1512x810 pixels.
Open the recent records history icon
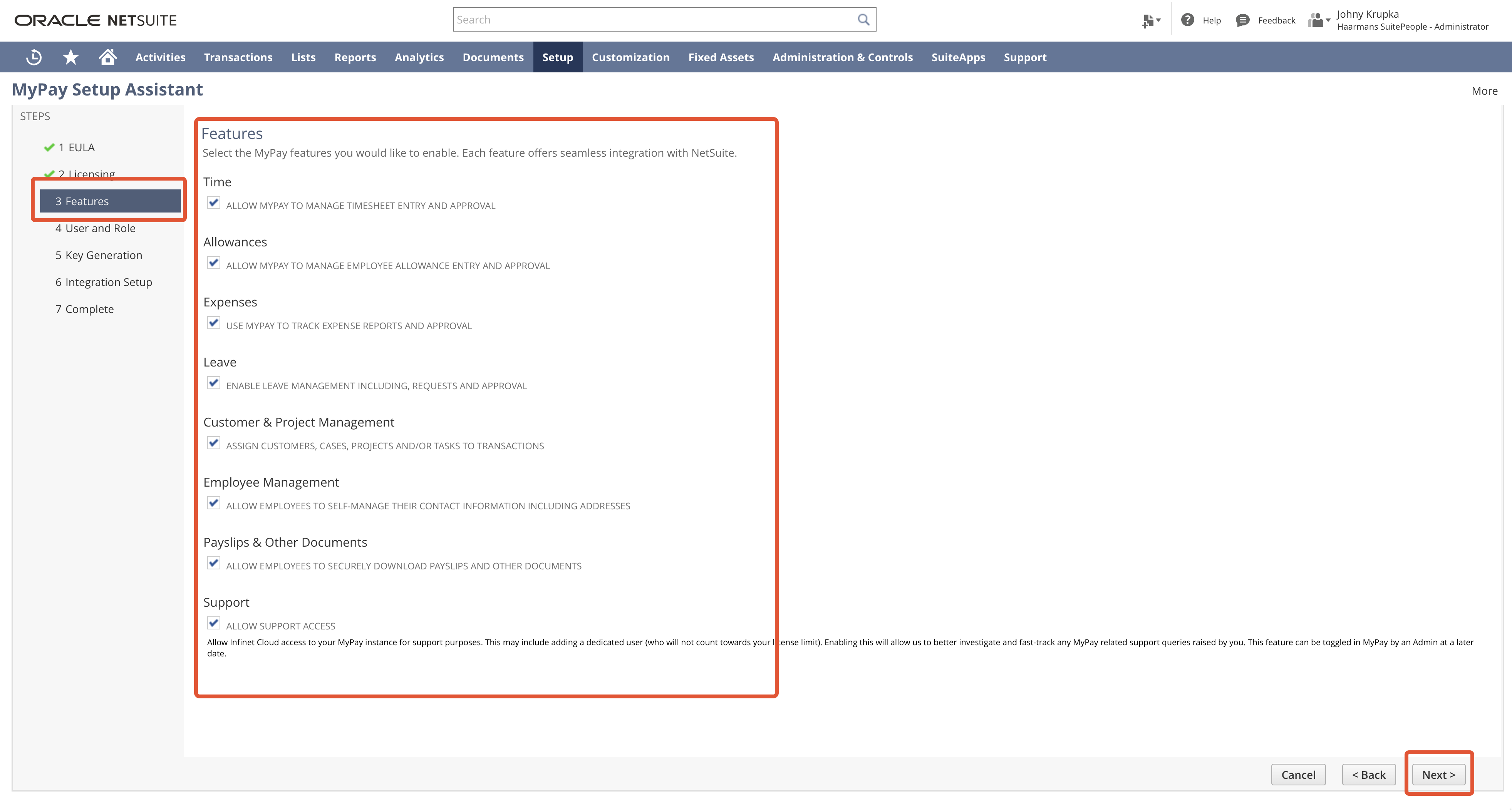(34, 57)
